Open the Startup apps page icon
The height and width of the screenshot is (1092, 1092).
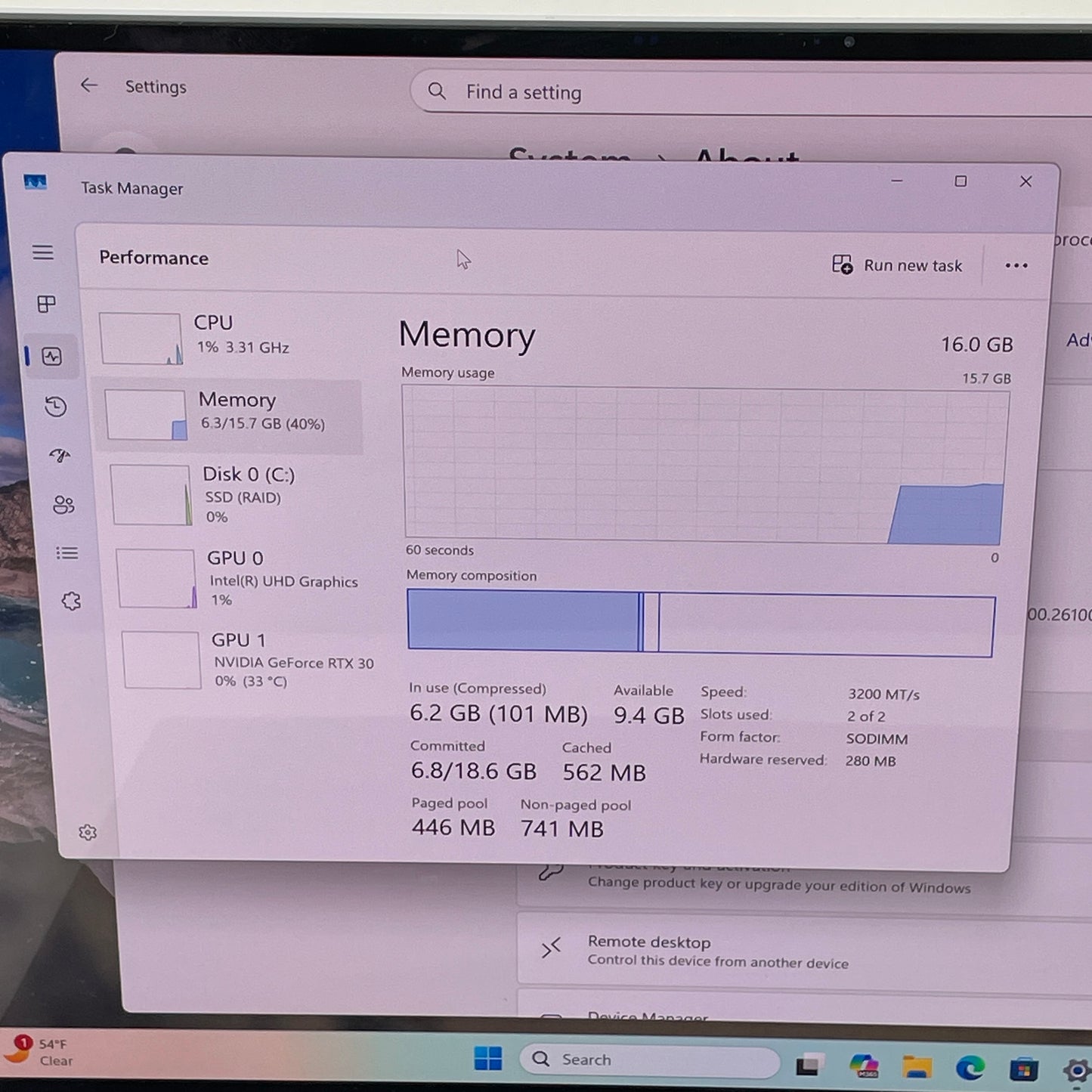pyautogui.click(x=60, y=456)
